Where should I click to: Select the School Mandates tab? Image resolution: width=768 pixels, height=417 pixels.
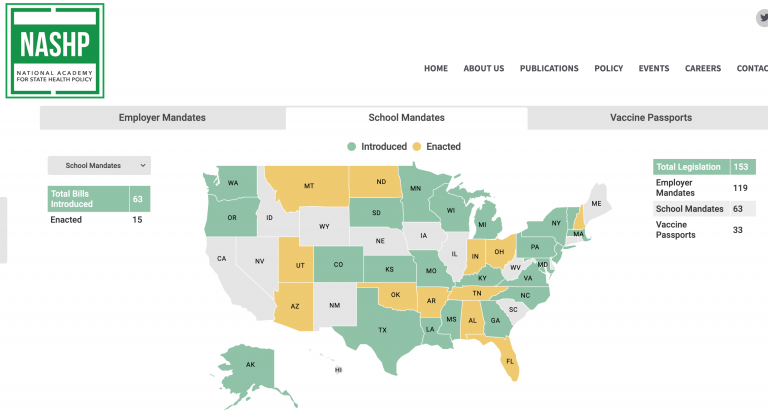(x=407, y=118)
